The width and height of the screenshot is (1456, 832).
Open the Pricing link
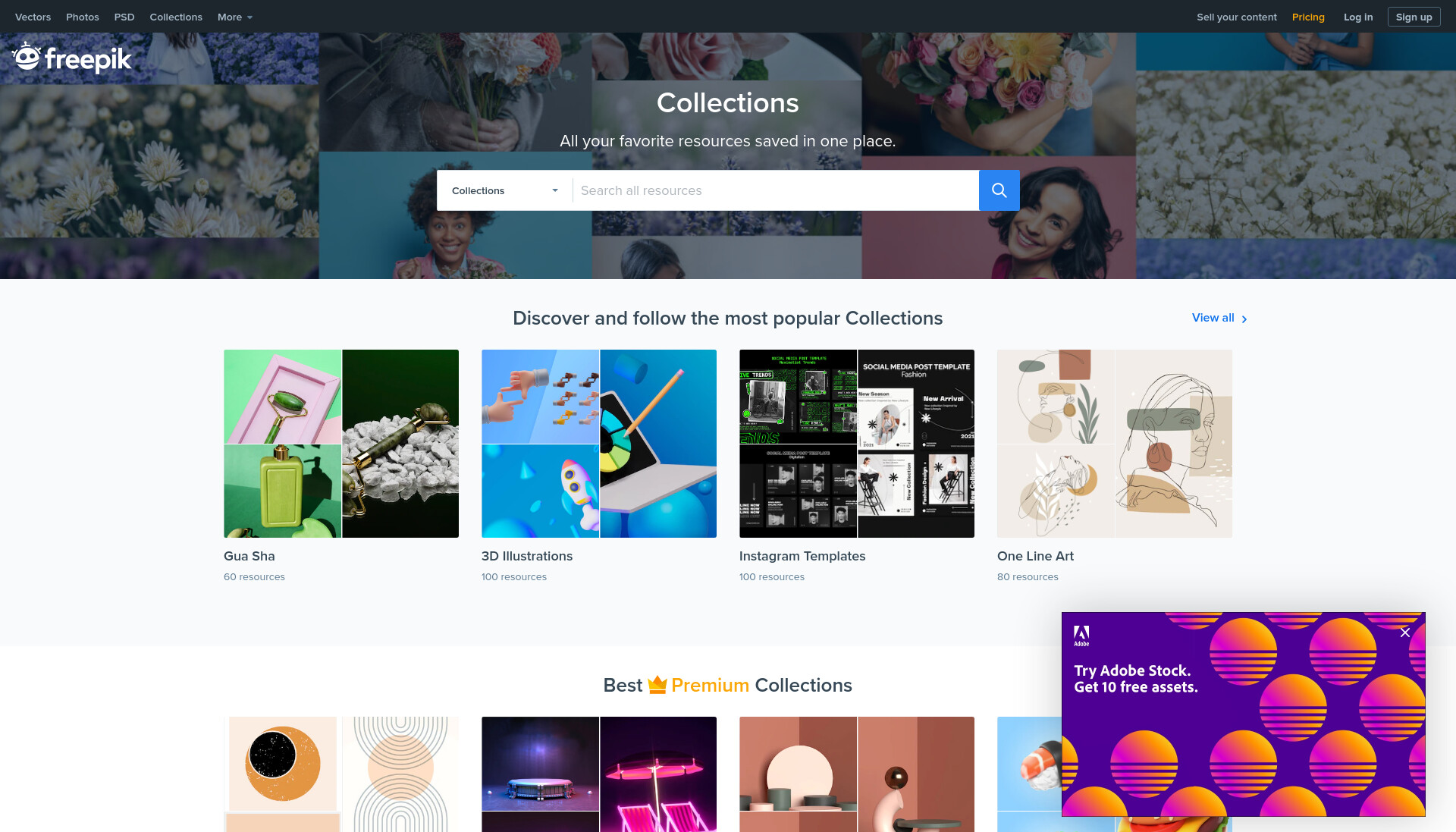pyautogui.click(x=1308, y=17)
